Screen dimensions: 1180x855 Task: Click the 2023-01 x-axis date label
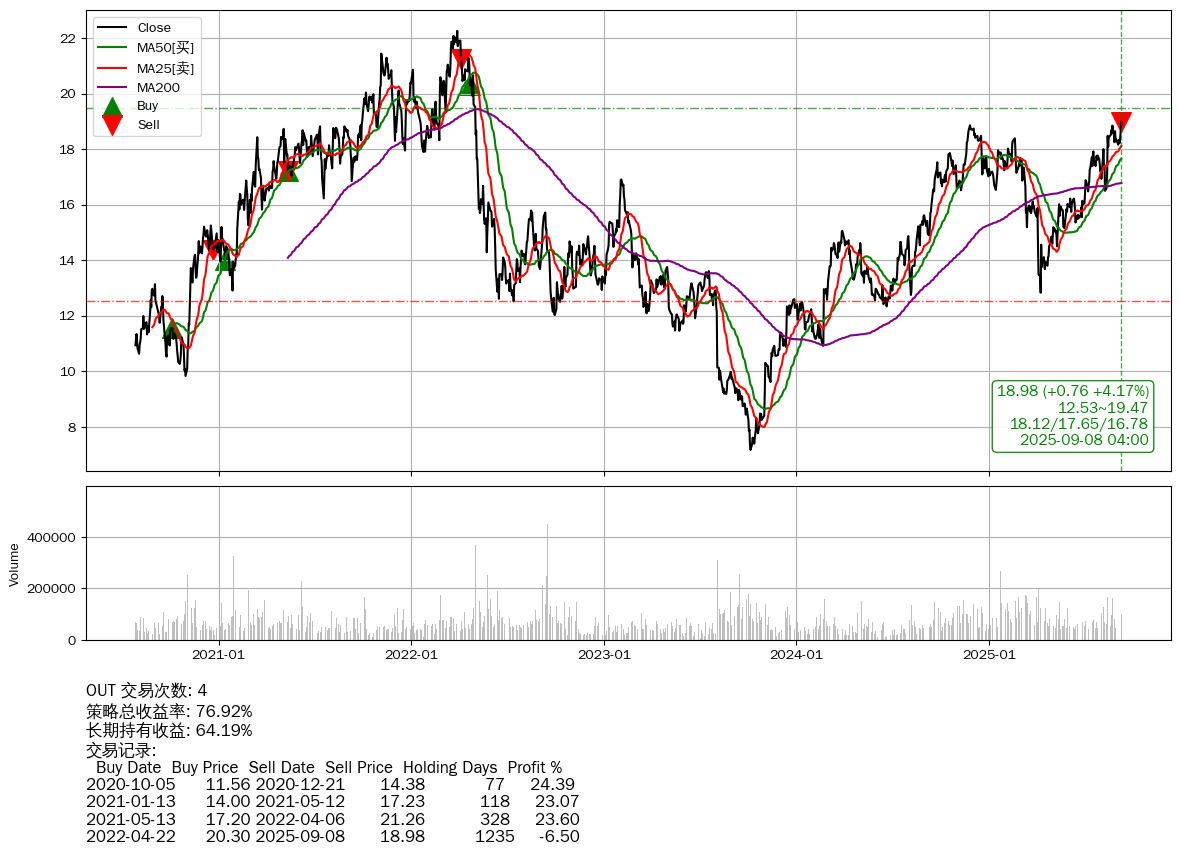(x=604, y=656)
